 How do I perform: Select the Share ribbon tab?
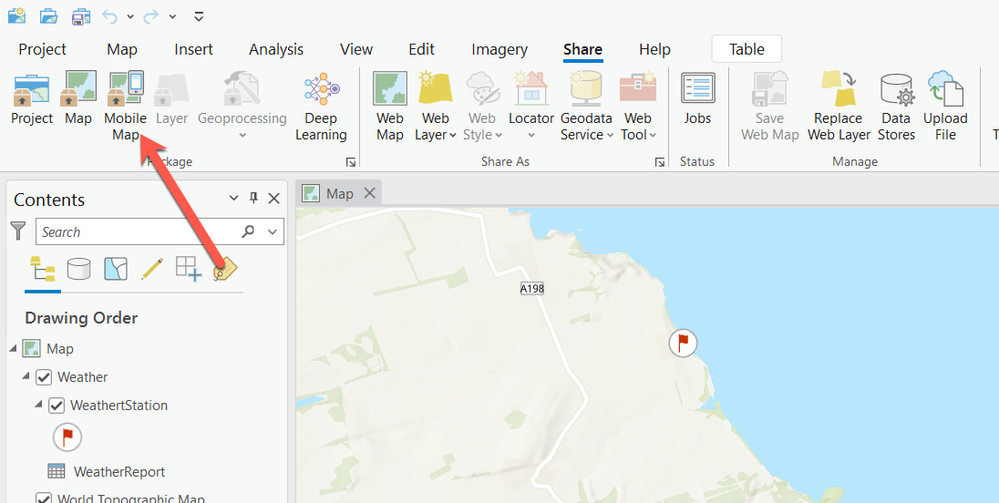click(582, 49)
